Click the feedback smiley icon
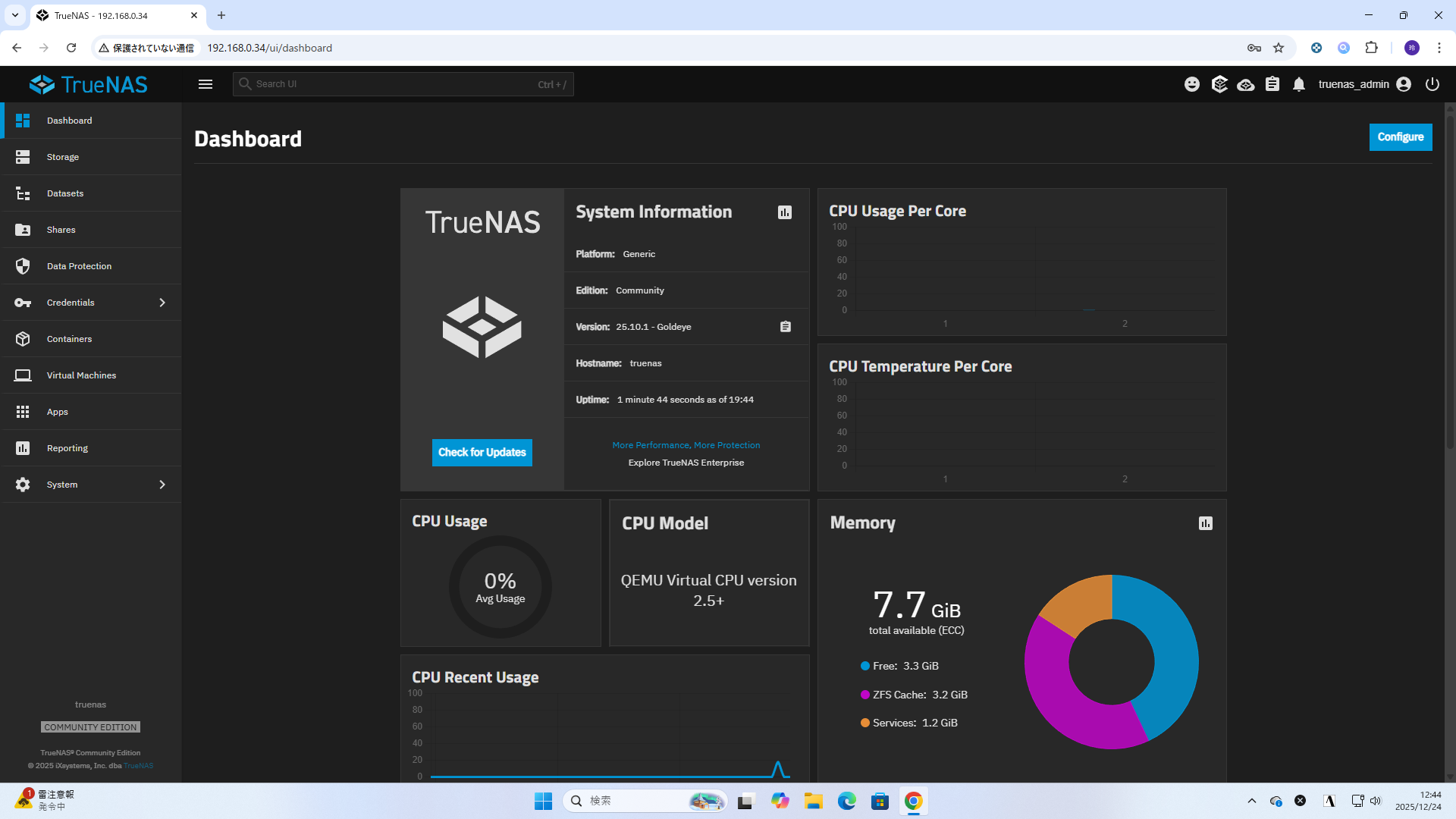The image size is (1456, 819). (1192, 84)
